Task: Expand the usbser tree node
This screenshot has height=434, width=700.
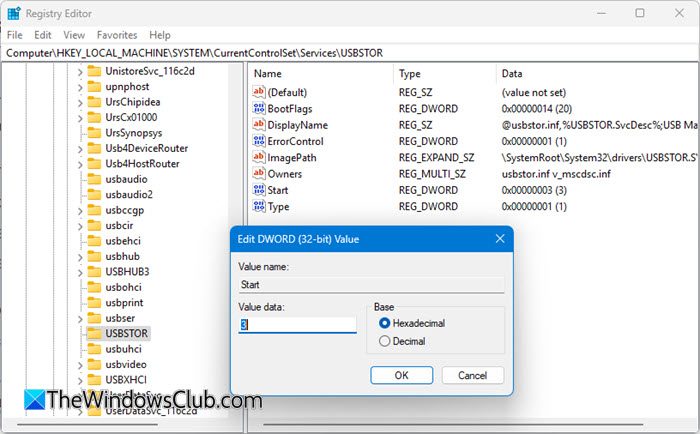Action: click(x=80, y=319)
